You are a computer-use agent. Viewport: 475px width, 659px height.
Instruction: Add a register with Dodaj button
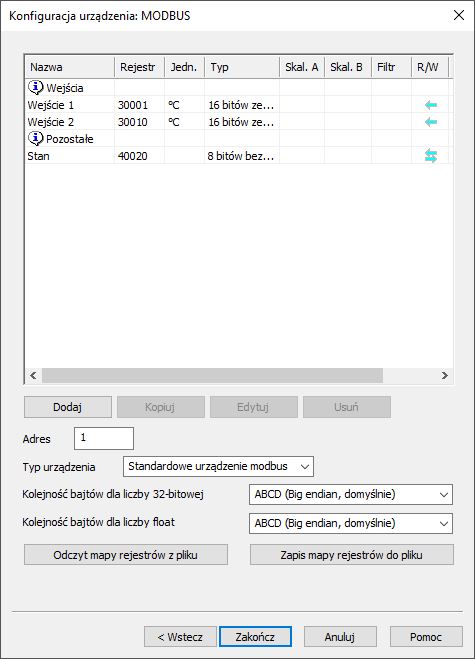tap(68, 407)
